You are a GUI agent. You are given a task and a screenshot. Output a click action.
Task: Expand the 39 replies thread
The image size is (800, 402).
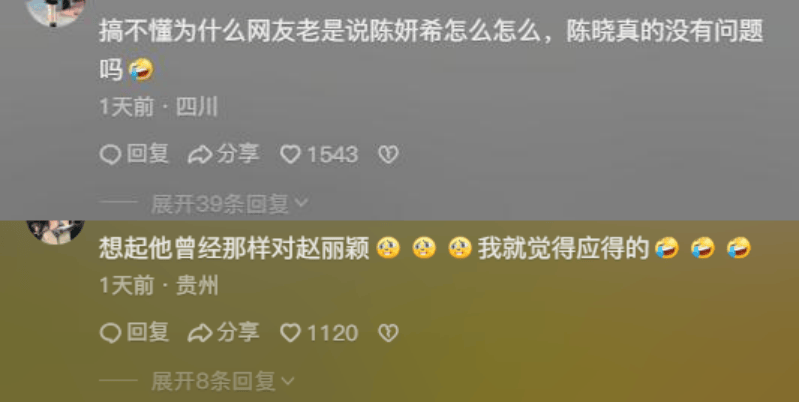(x=230, y=205)
